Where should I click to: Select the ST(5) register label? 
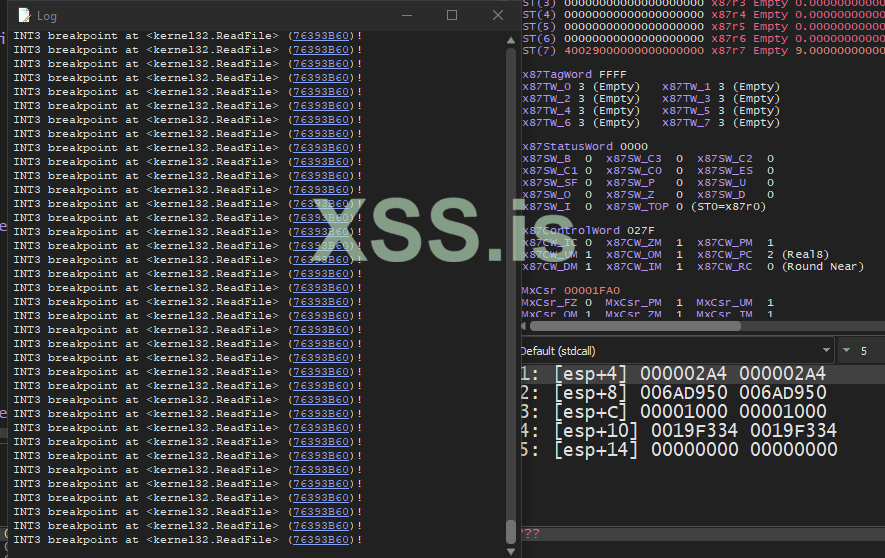[x=539, y=27]
